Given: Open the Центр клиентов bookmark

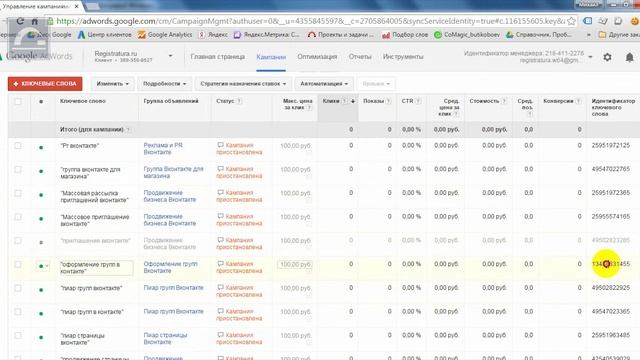Looking at the screenshot, I should click(x=104, y=35).
